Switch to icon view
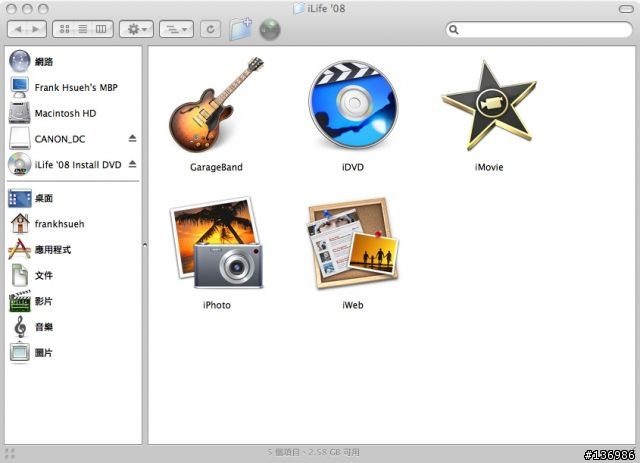Screen dimensions: 640x463 pos(64,29)
